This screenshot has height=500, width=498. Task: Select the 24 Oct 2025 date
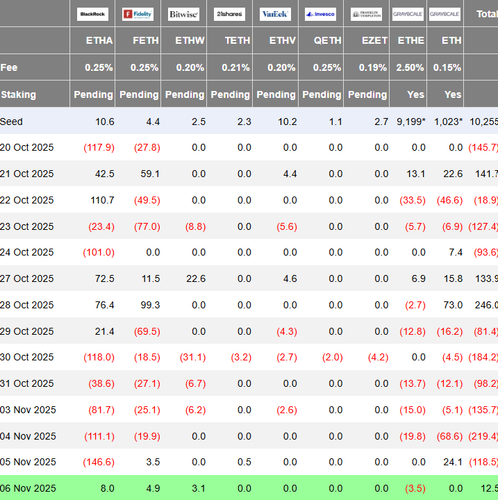[27, 252]
